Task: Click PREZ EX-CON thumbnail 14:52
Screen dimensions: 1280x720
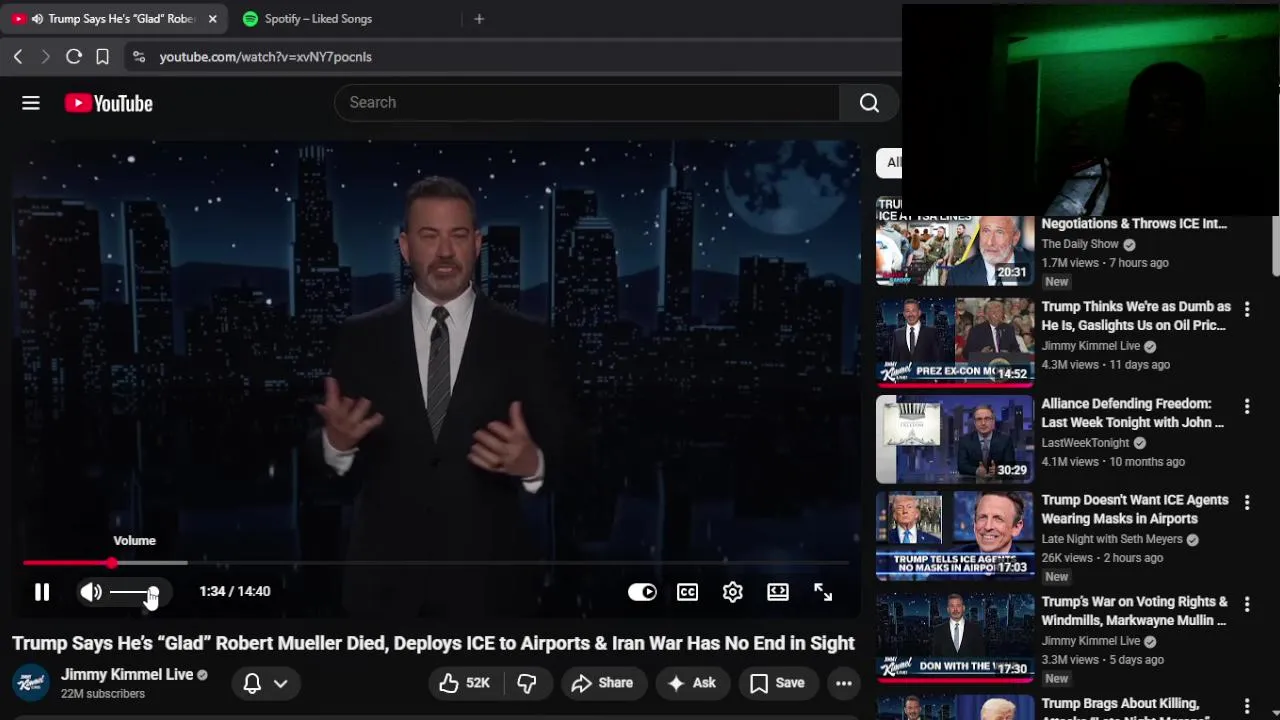Action: click(955, 342)
